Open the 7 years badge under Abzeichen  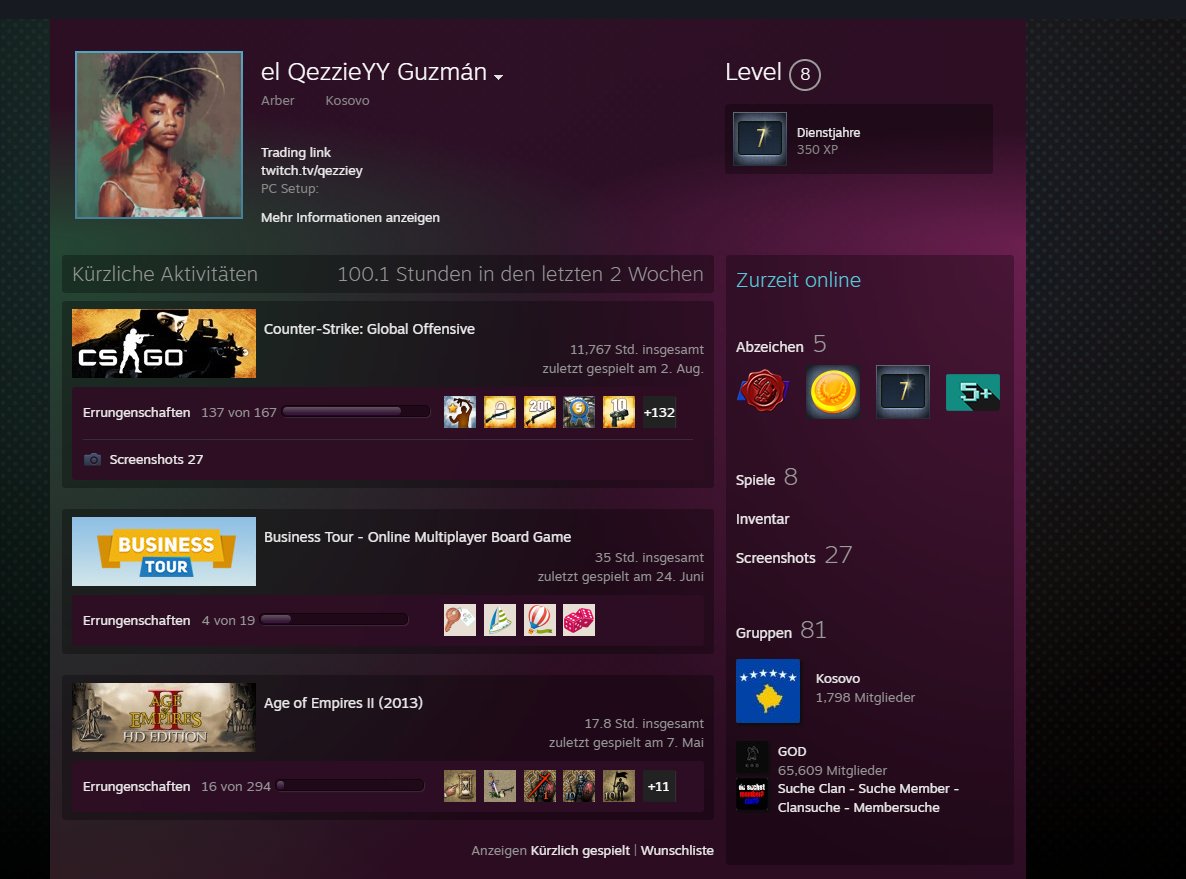903,391
